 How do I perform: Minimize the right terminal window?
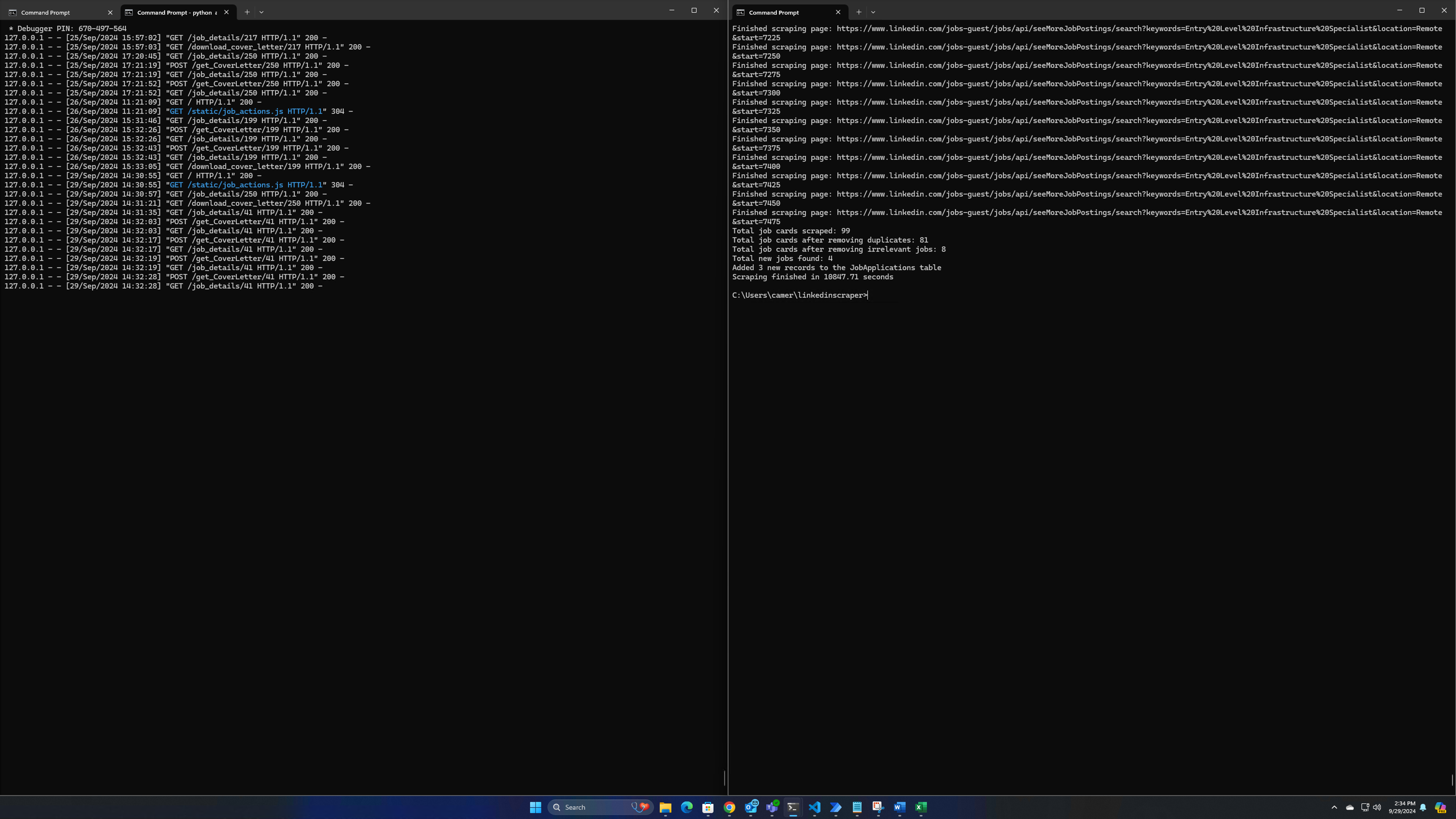pos(1399,10)
